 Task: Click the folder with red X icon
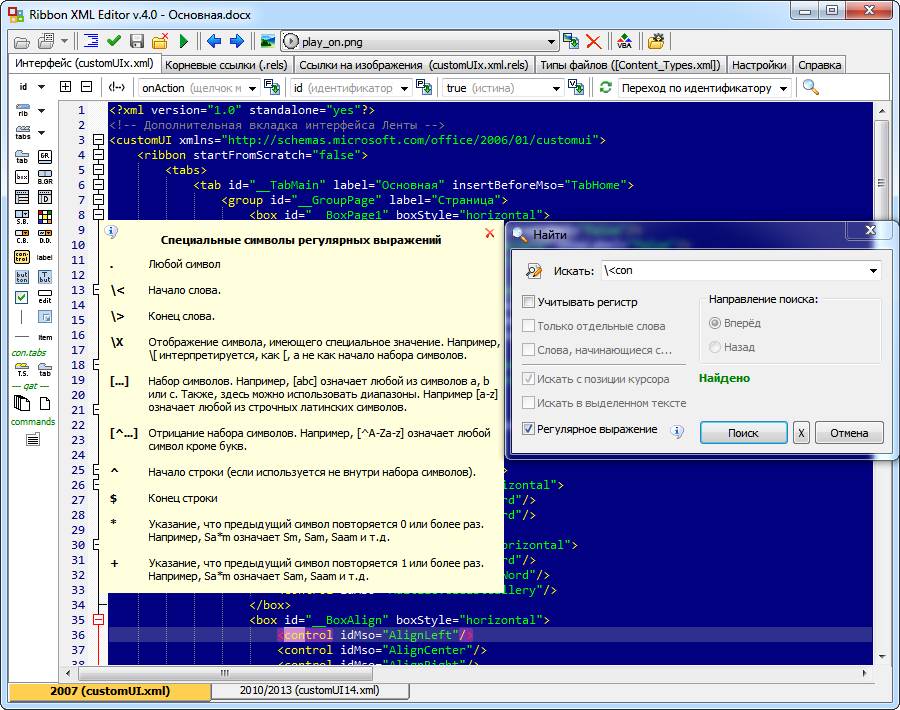pos(160,41)
